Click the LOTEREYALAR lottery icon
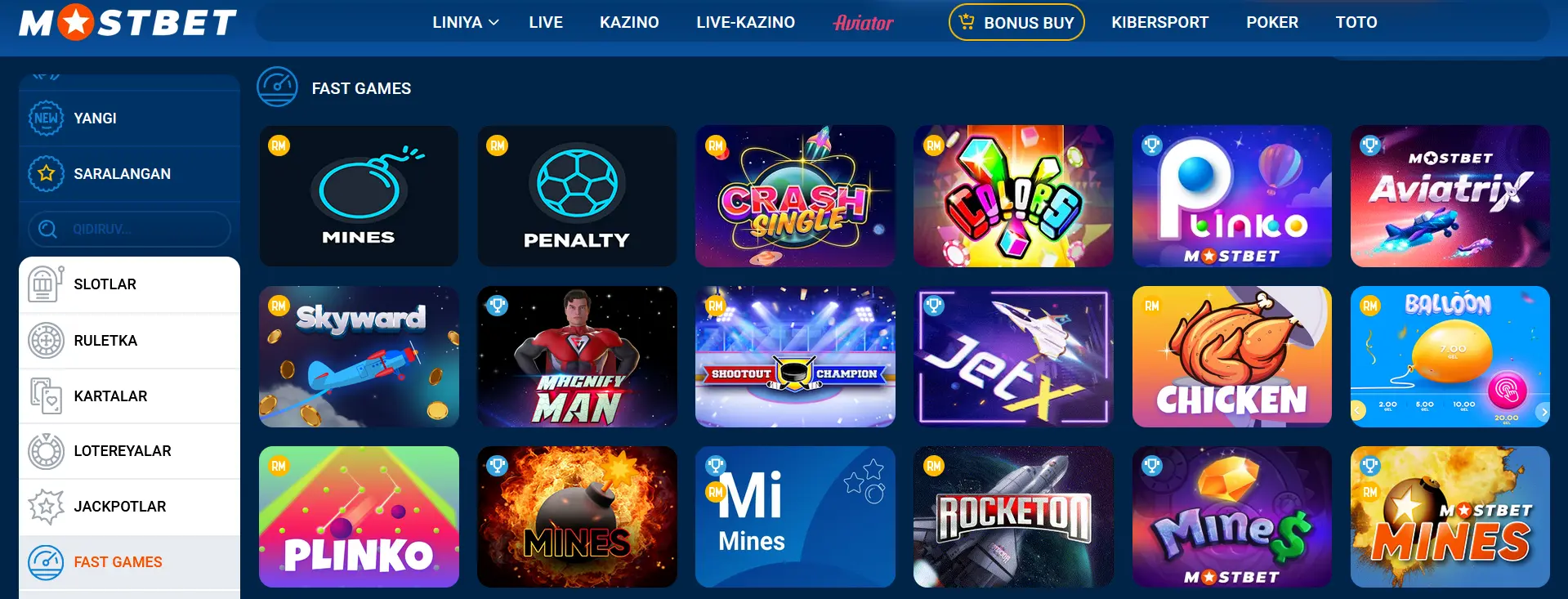 (x=46, y=451)
